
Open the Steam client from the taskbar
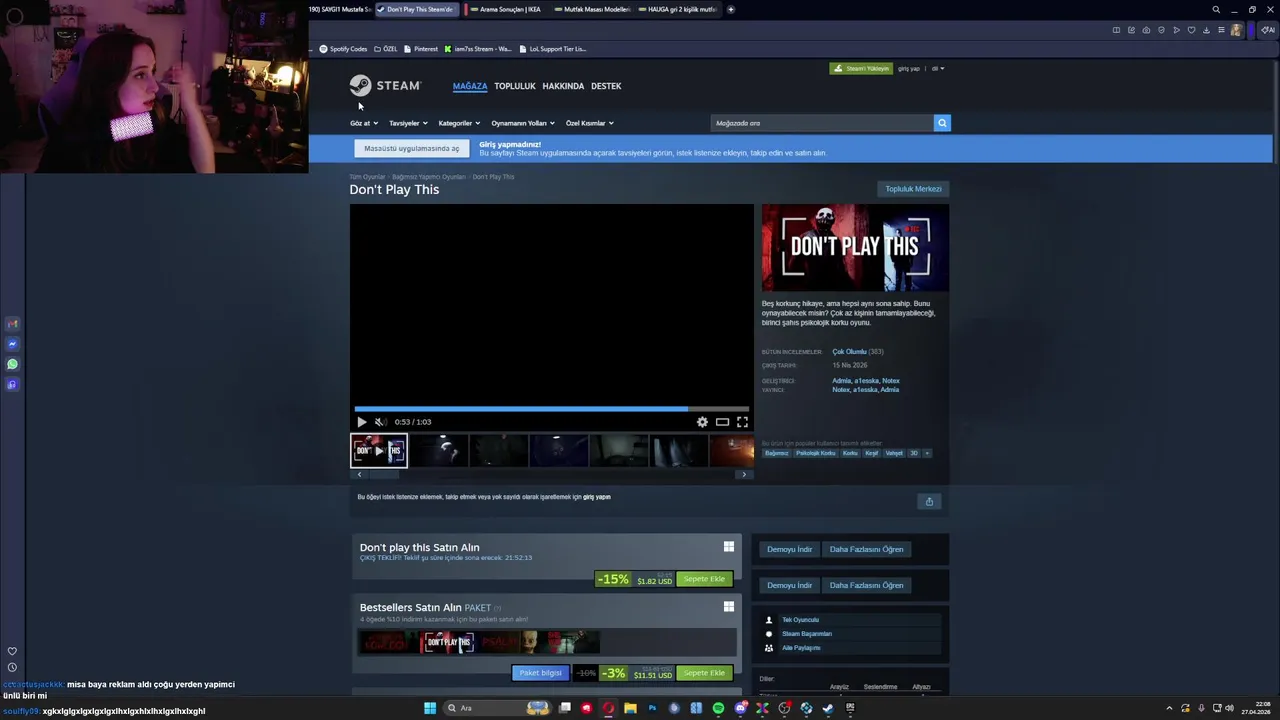click(x=828, y=708)
